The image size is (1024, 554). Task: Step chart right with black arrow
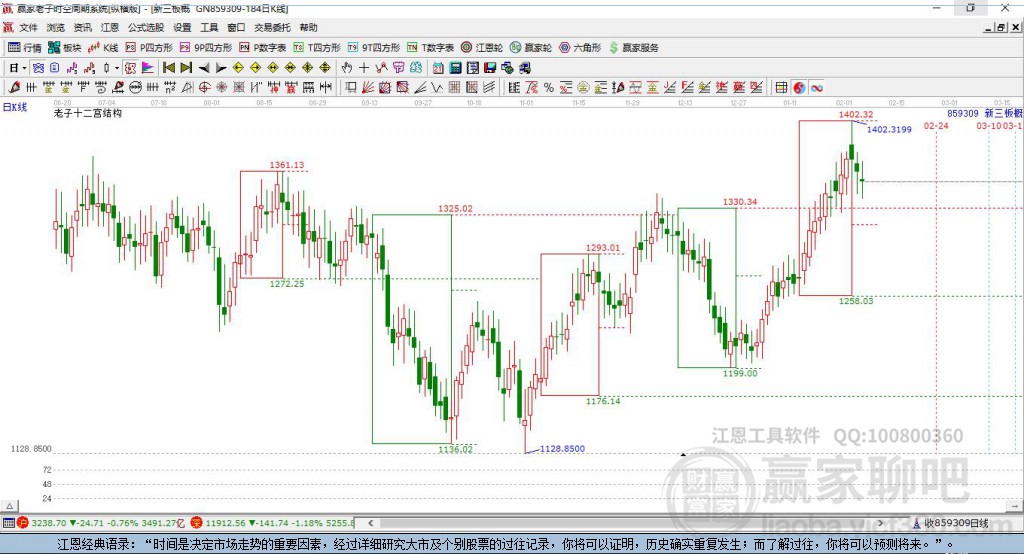pyautogui.click(x=221, y=68)
